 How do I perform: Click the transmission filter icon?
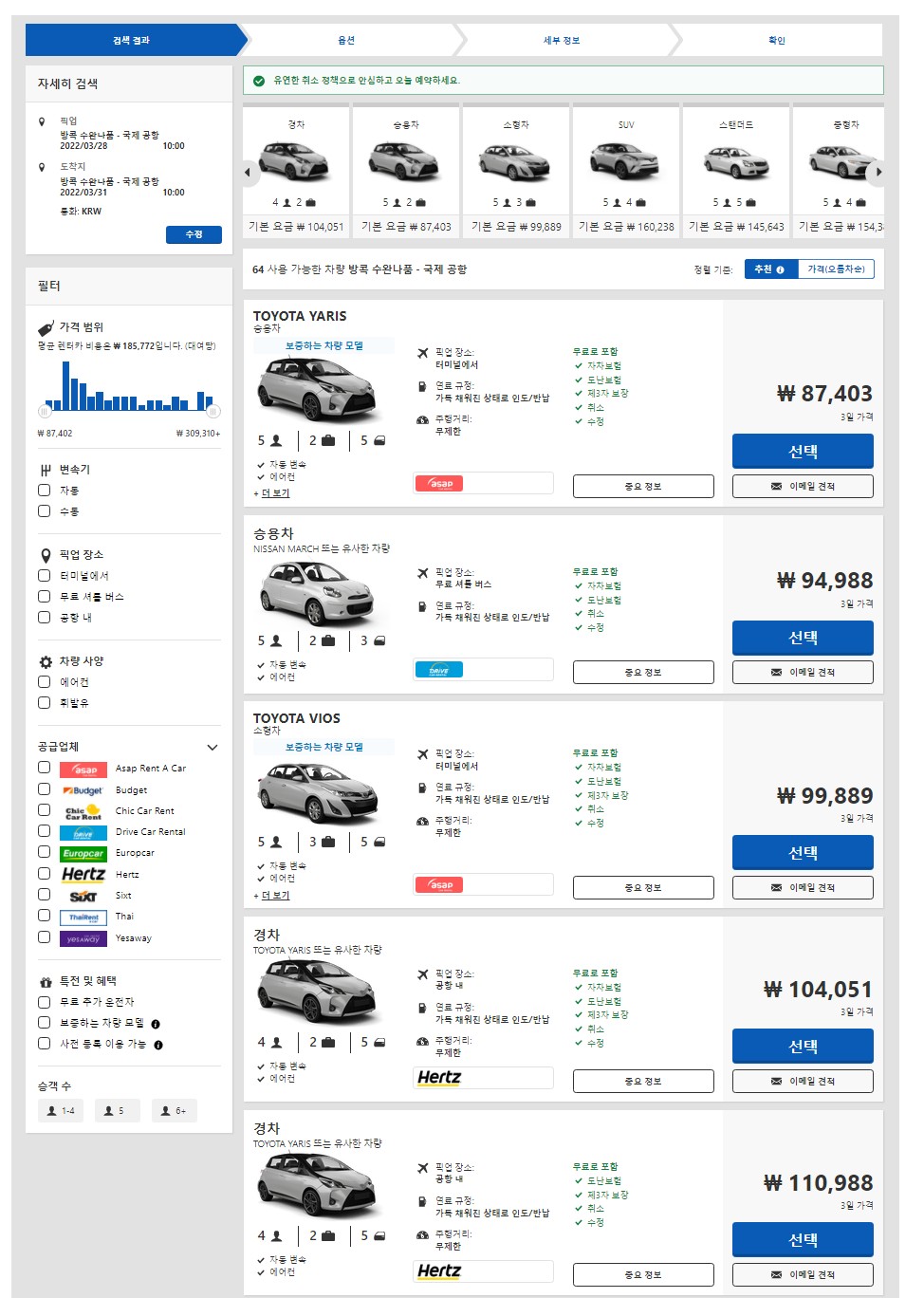[x=46, y=470]
